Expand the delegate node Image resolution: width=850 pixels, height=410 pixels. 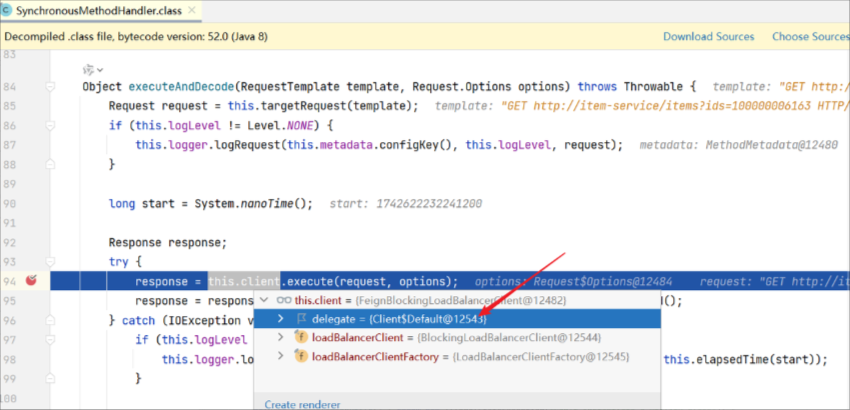click(280, 318)
